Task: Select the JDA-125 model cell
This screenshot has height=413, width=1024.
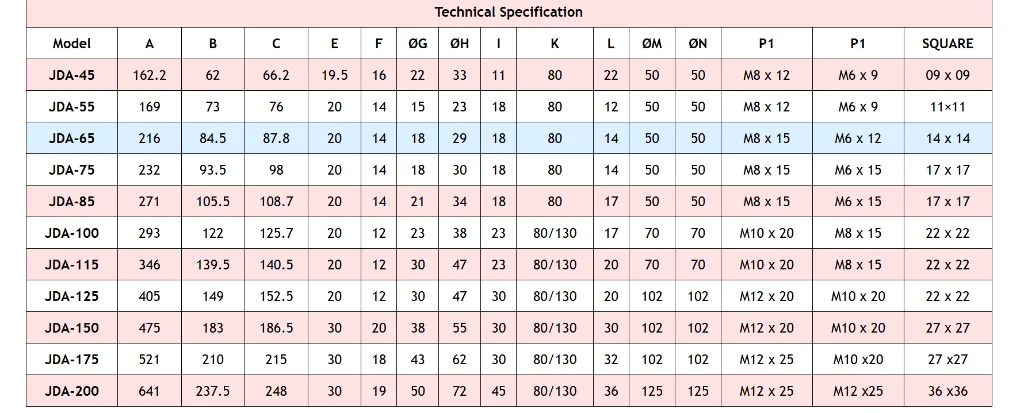Action: point(72,296)
